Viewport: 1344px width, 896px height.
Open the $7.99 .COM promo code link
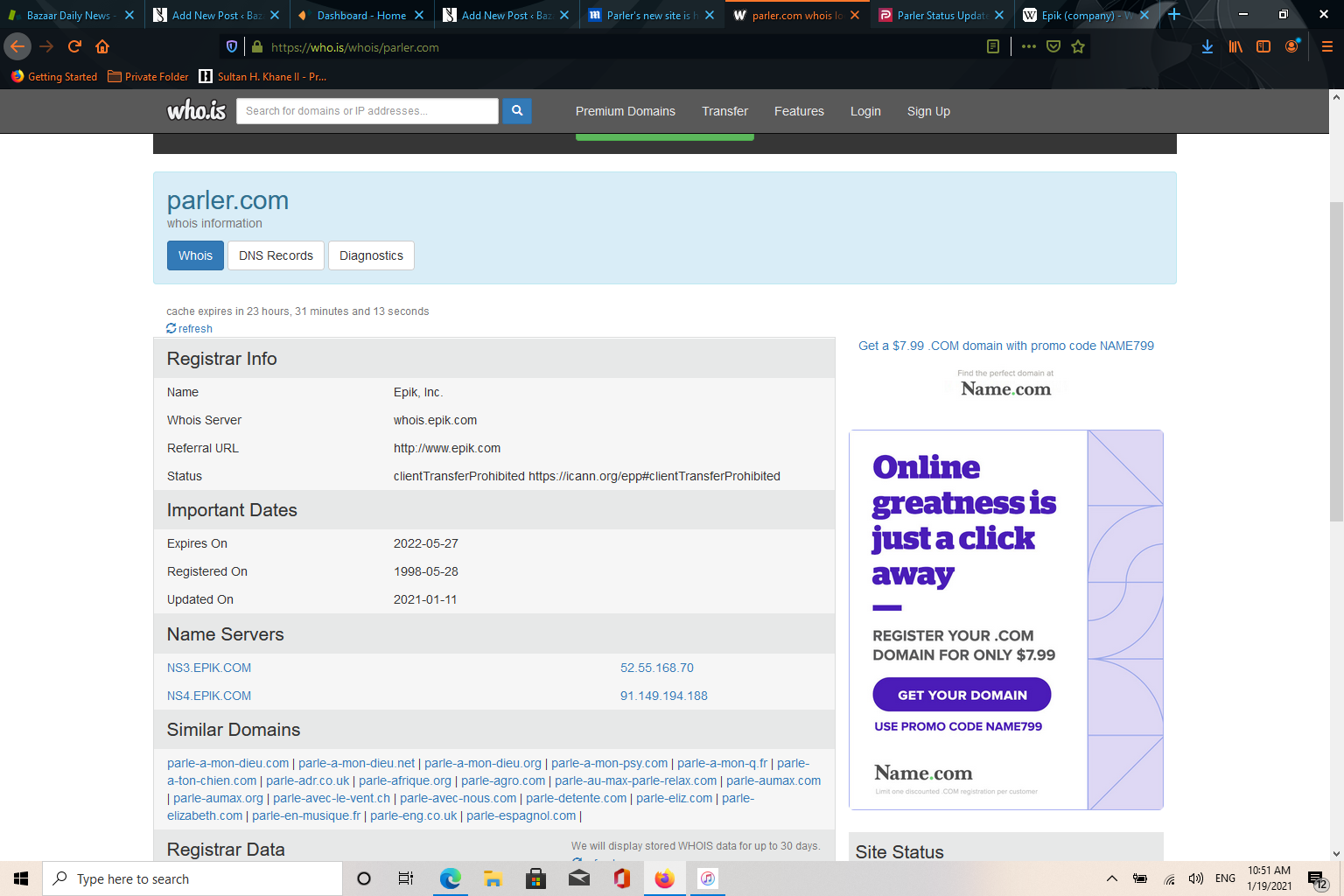1006,346
